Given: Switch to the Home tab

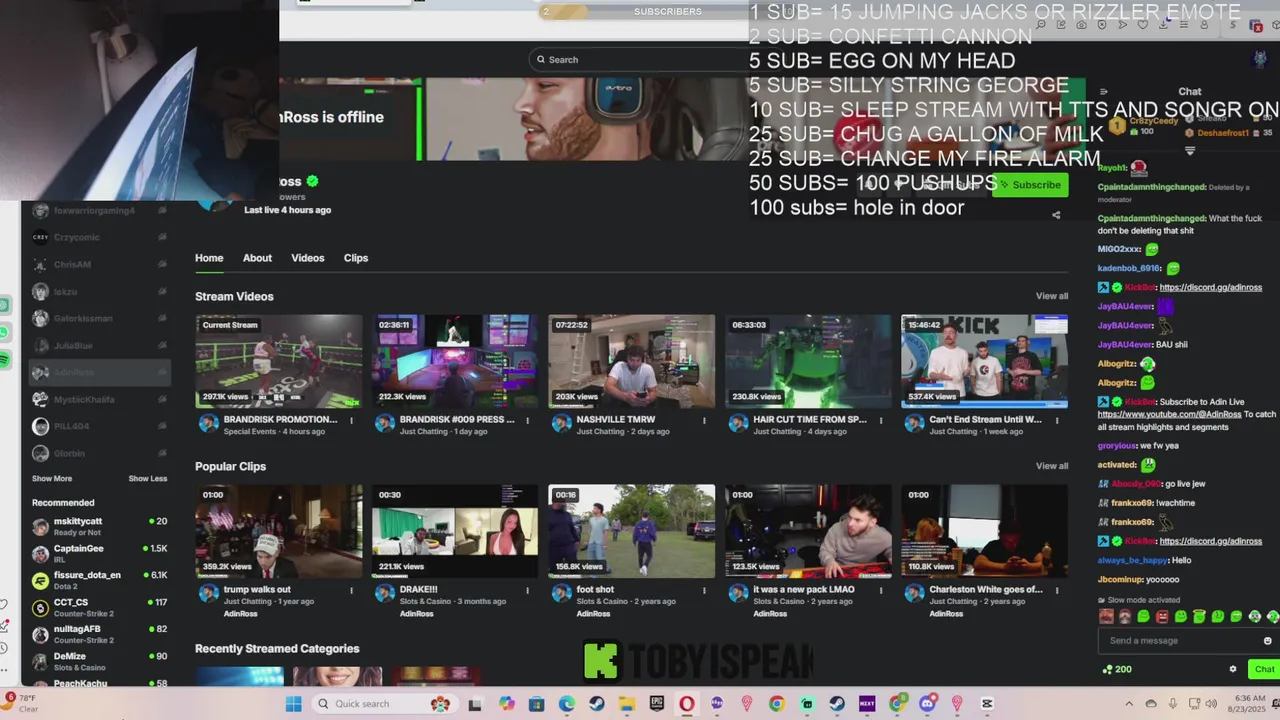Looking at the screenshot, I should coord(209,258).
